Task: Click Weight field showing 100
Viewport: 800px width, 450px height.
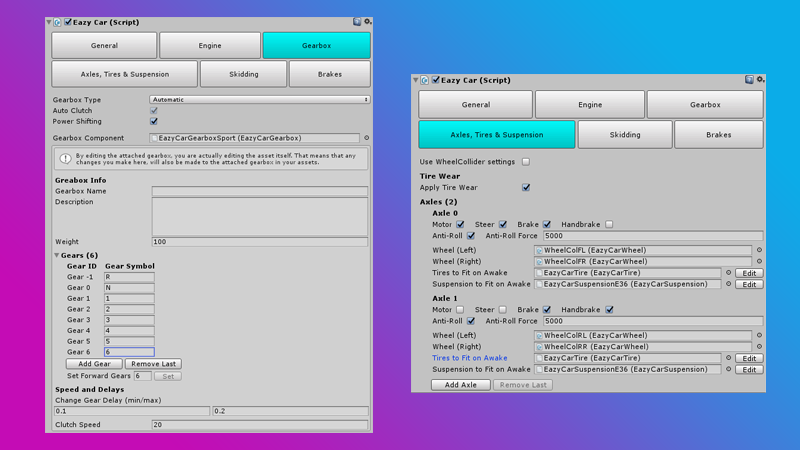Action: [x=260, y=242]
